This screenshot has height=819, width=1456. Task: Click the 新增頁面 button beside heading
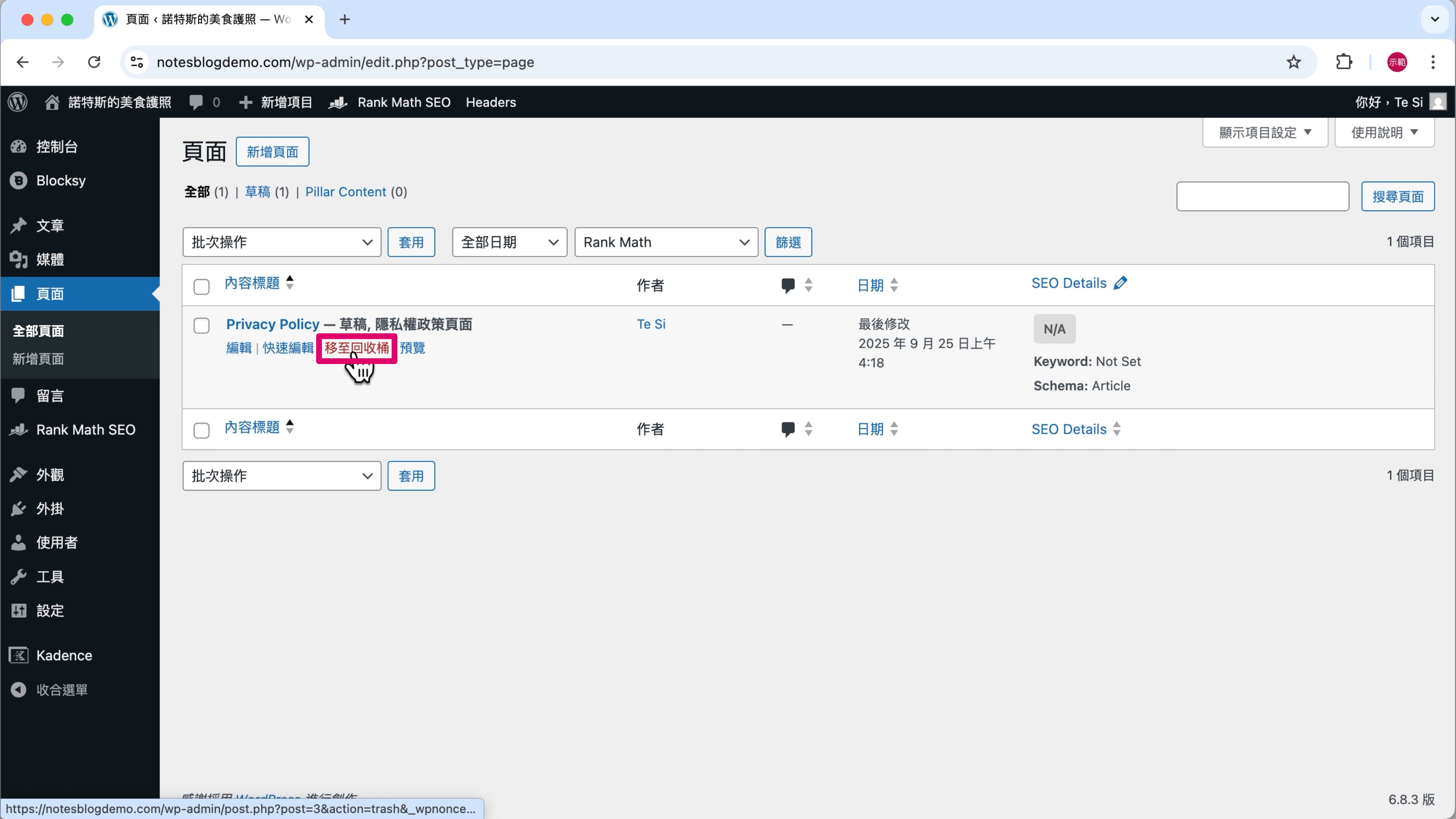(x=272, y=152)
